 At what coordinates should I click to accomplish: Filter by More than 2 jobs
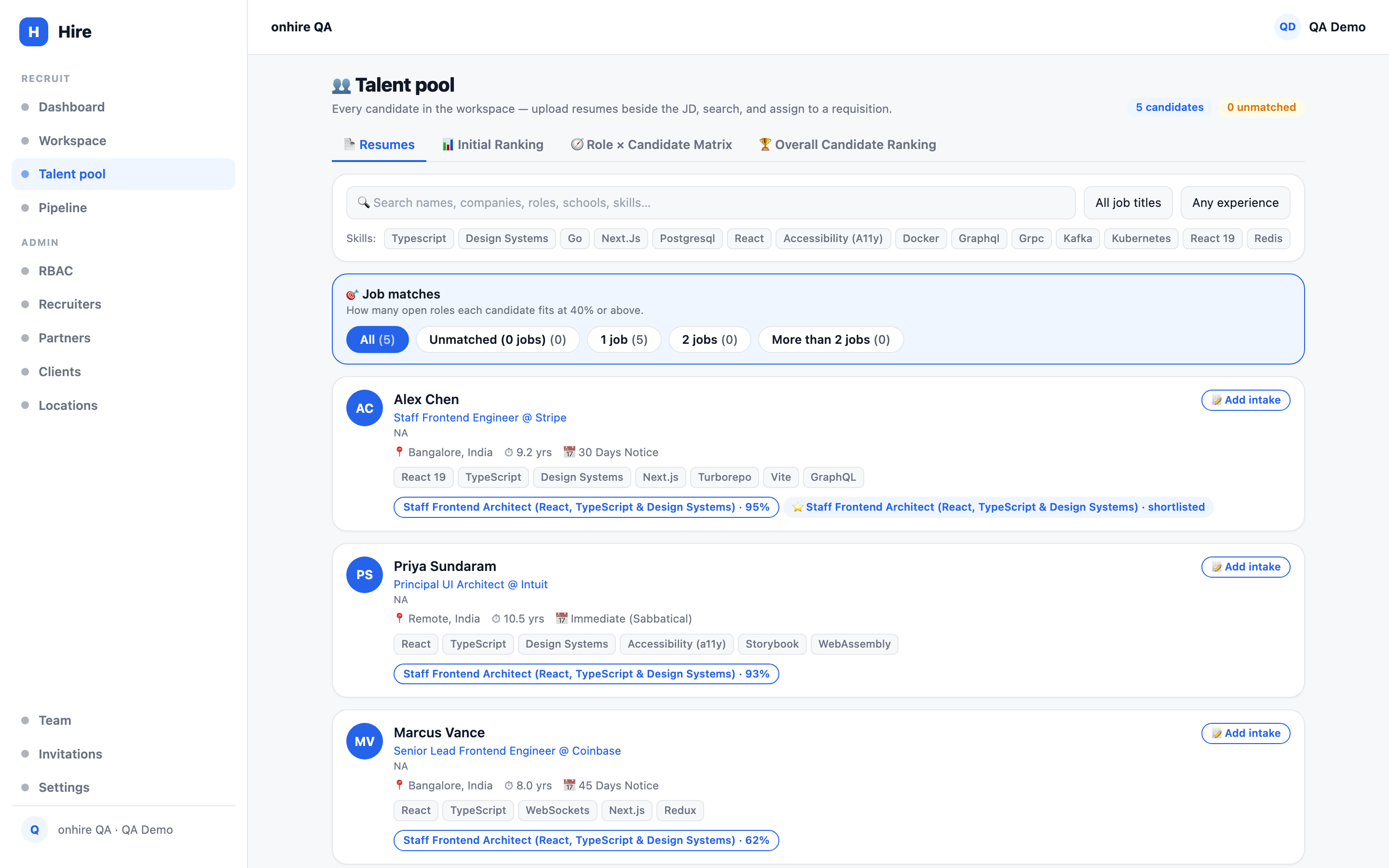click(831, 339)
